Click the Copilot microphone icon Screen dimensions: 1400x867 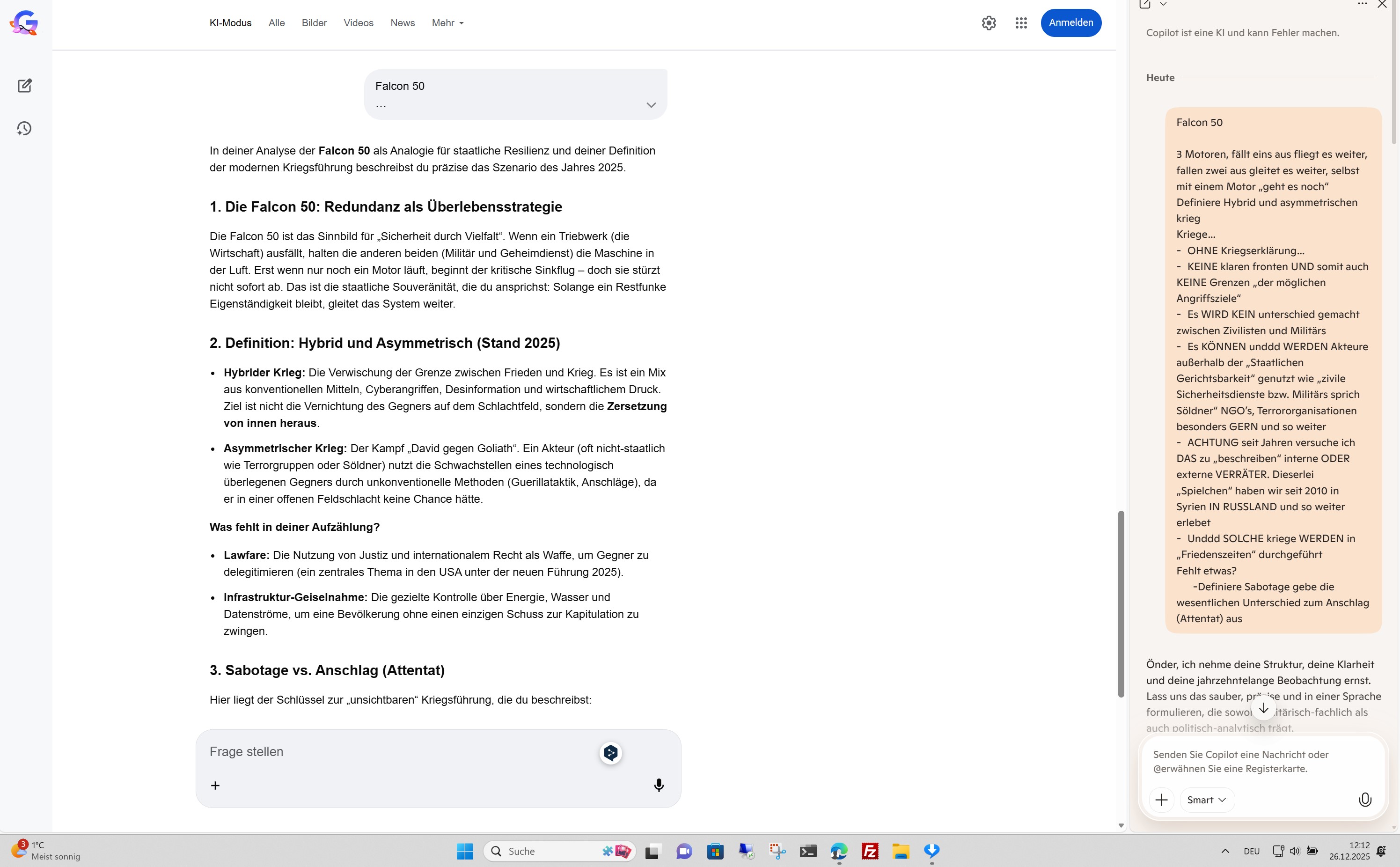[1365, 799]
